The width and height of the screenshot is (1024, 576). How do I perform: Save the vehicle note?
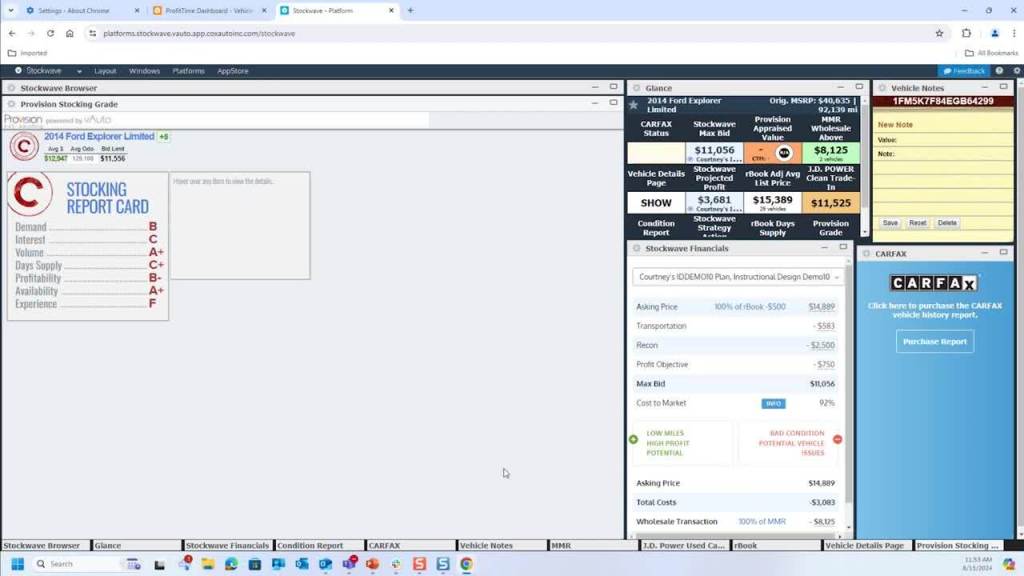click(889, 223)
